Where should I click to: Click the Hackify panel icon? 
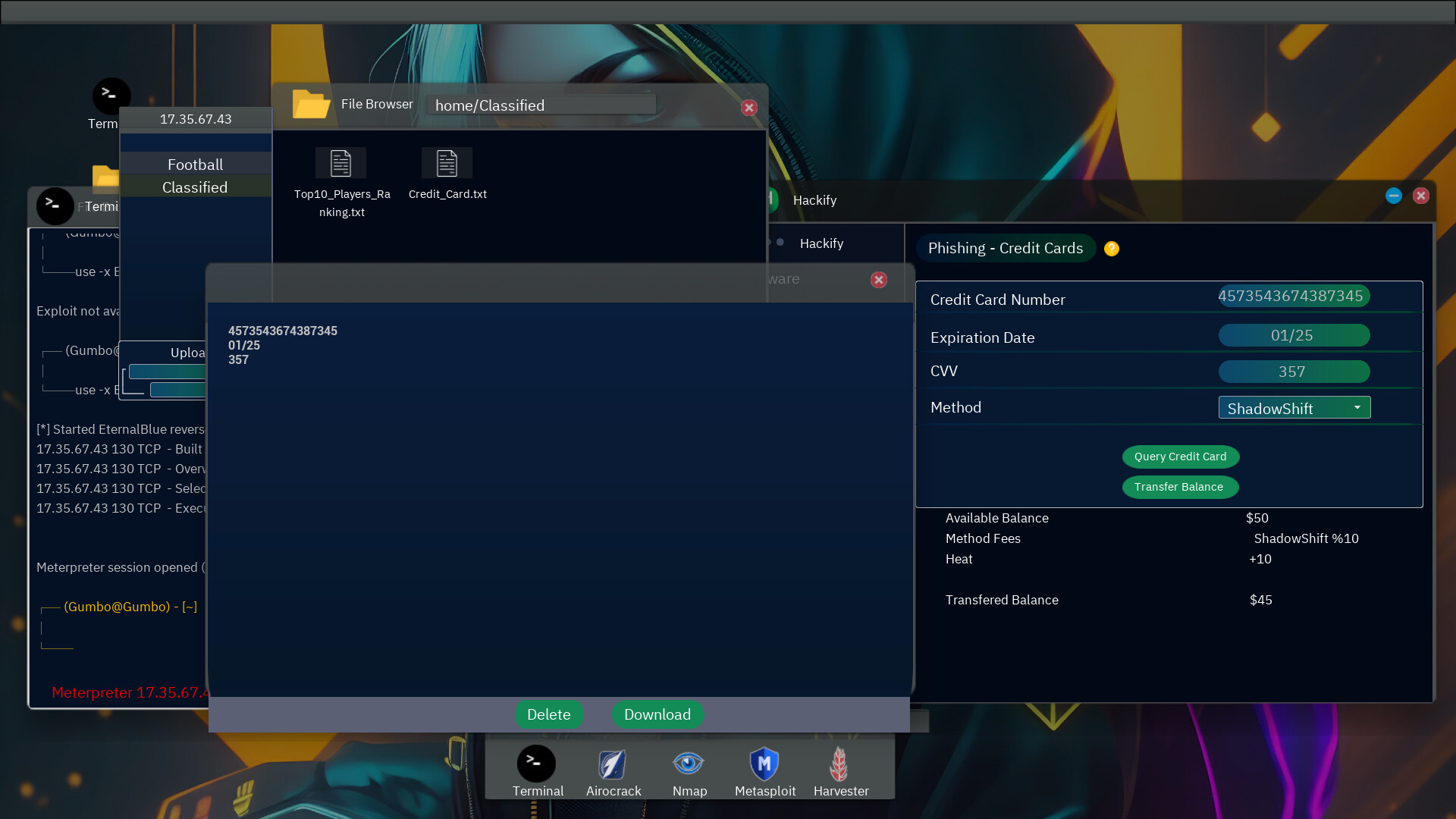[780, 242]
